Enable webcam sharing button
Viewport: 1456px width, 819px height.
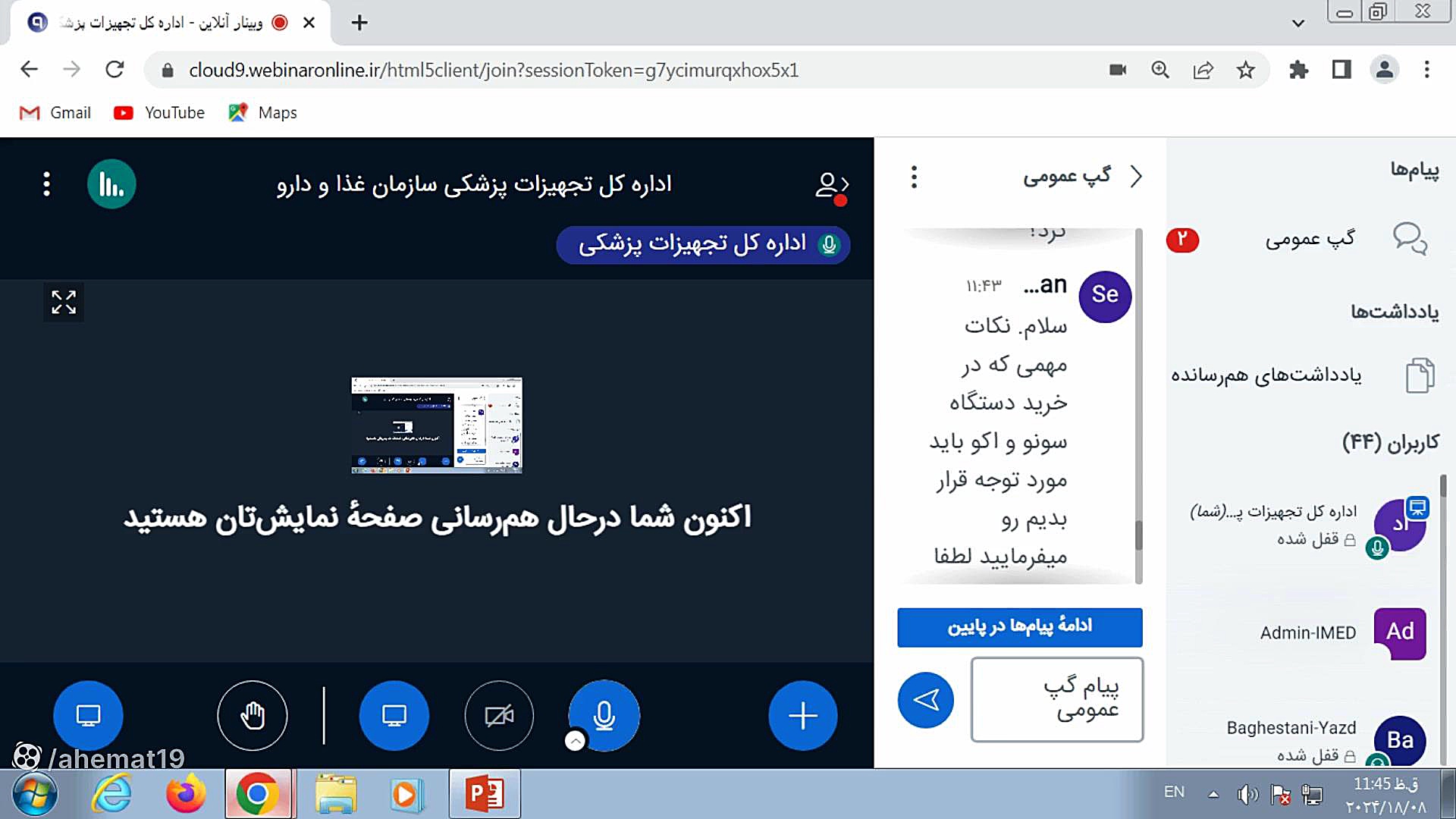pyautogui.click(x=498, y=715)
